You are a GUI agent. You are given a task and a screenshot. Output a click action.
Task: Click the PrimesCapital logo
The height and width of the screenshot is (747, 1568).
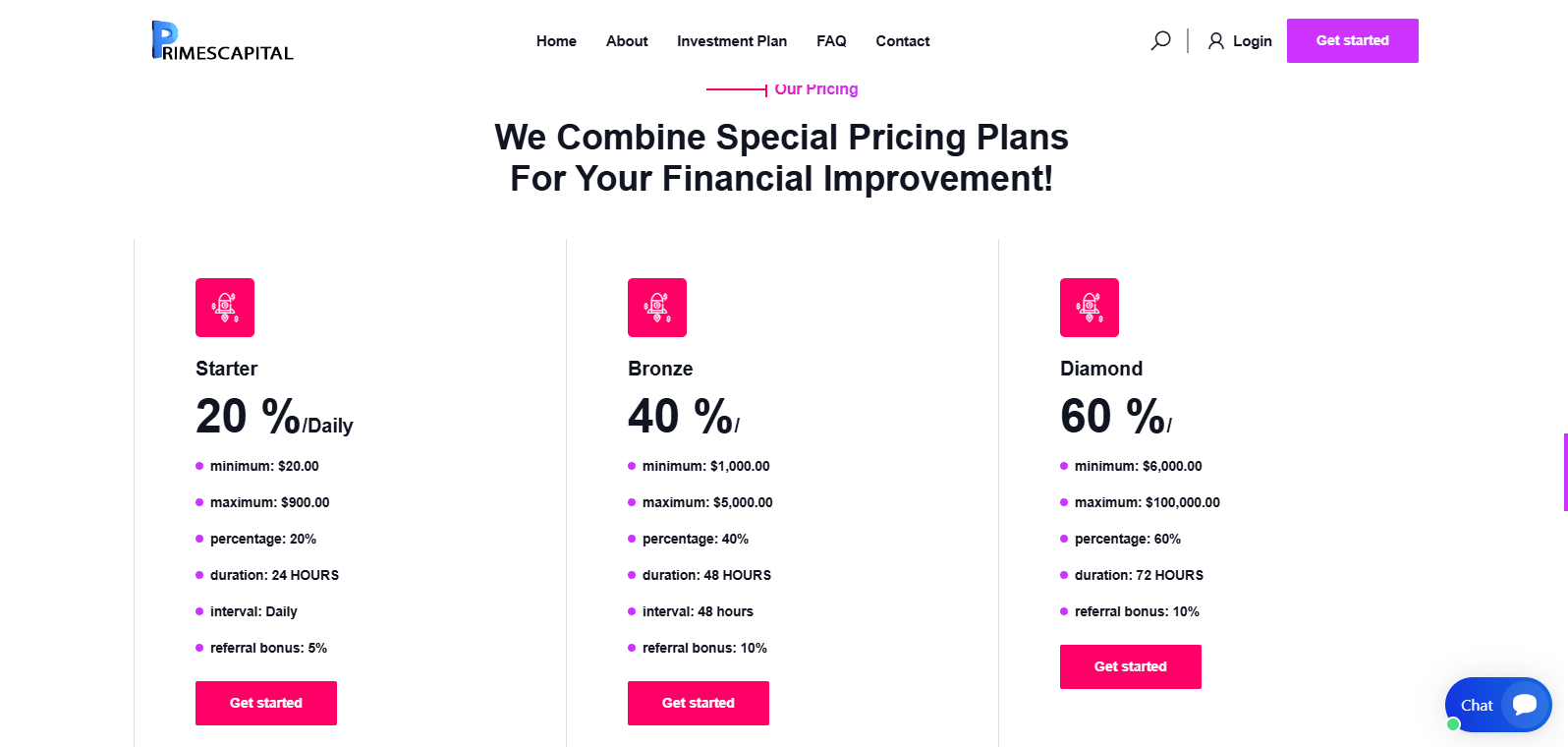[x=222, y=40]
